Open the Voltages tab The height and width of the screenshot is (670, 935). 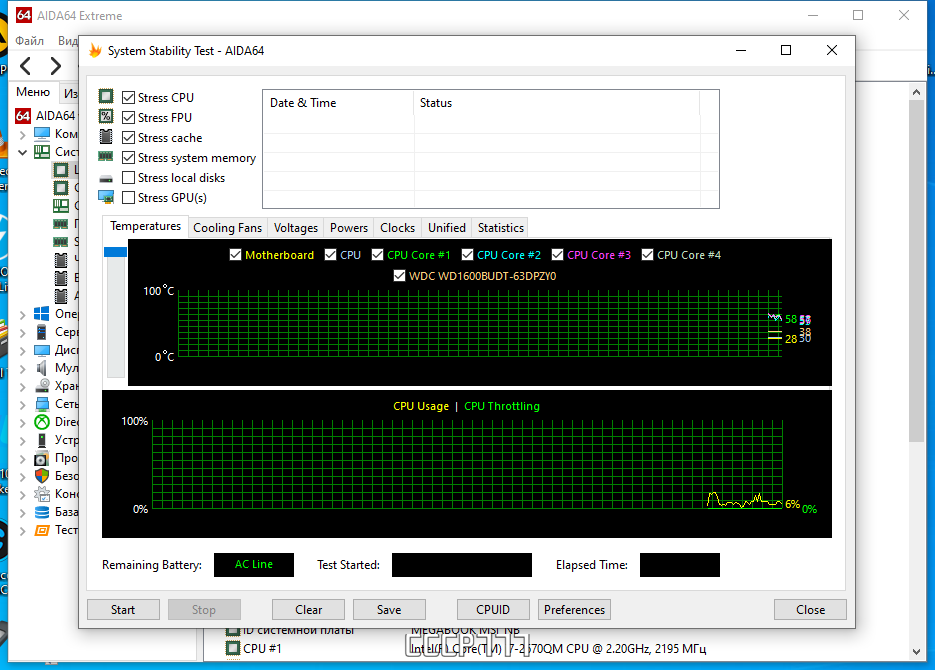[296, 228]
